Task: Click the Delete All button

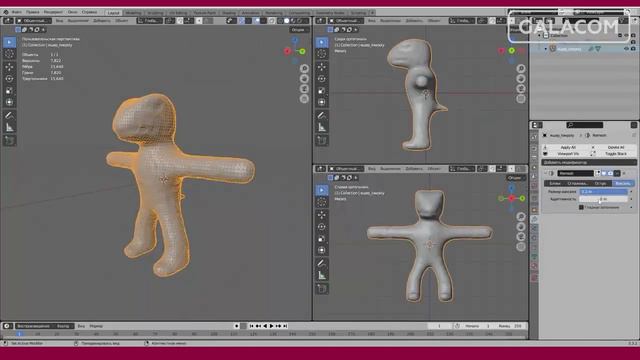Action: [x=613, y=147]
